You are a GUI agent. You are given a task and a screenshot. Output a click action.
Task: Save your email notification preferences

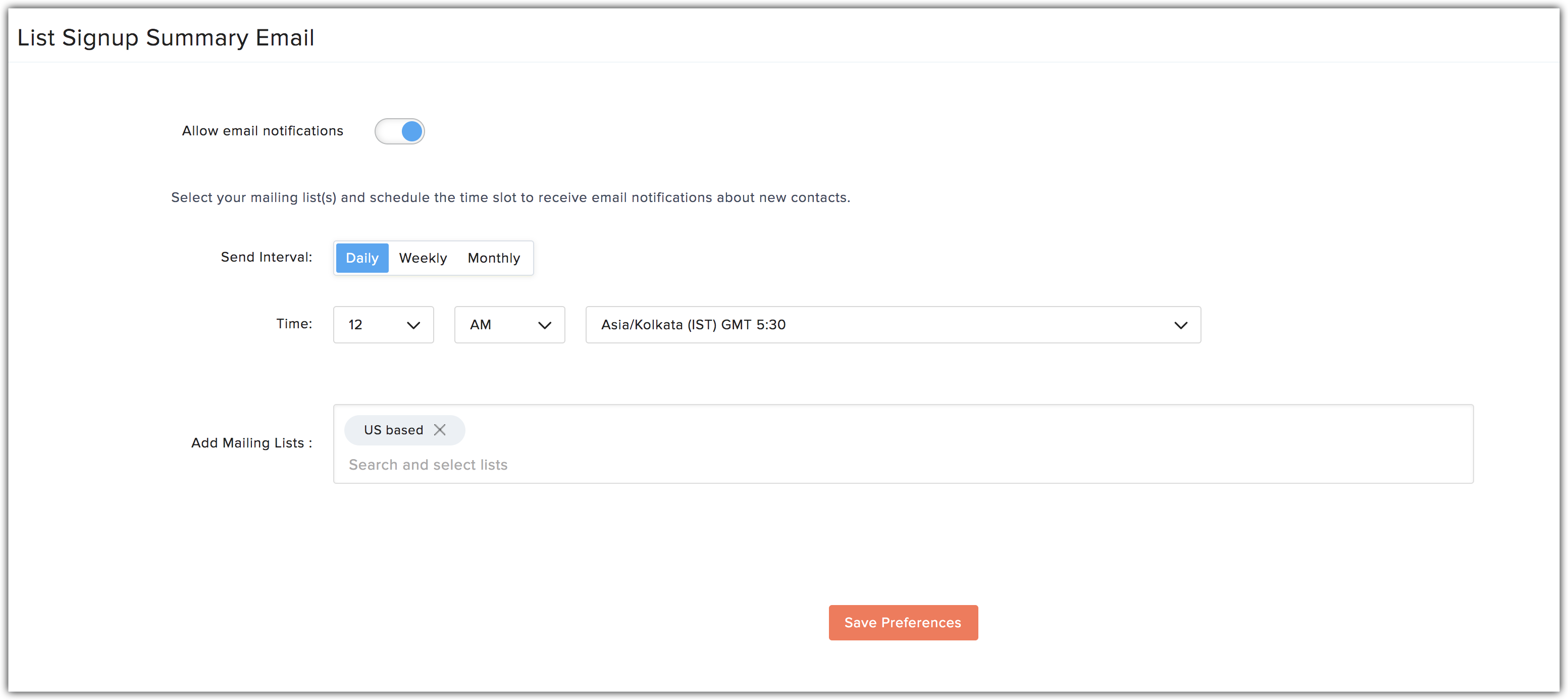coord(903,622)
